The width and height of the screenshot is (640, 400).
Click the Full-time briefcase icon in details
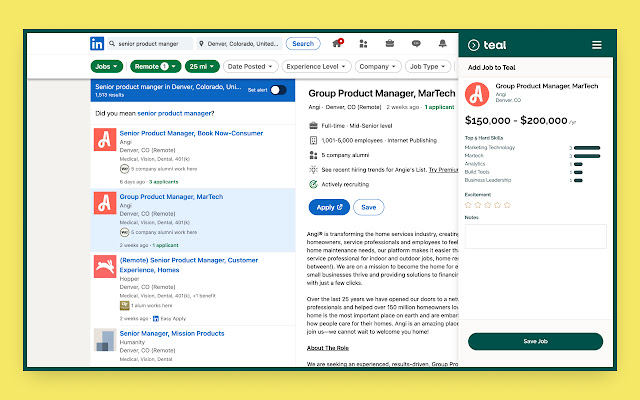coord(313,125)
